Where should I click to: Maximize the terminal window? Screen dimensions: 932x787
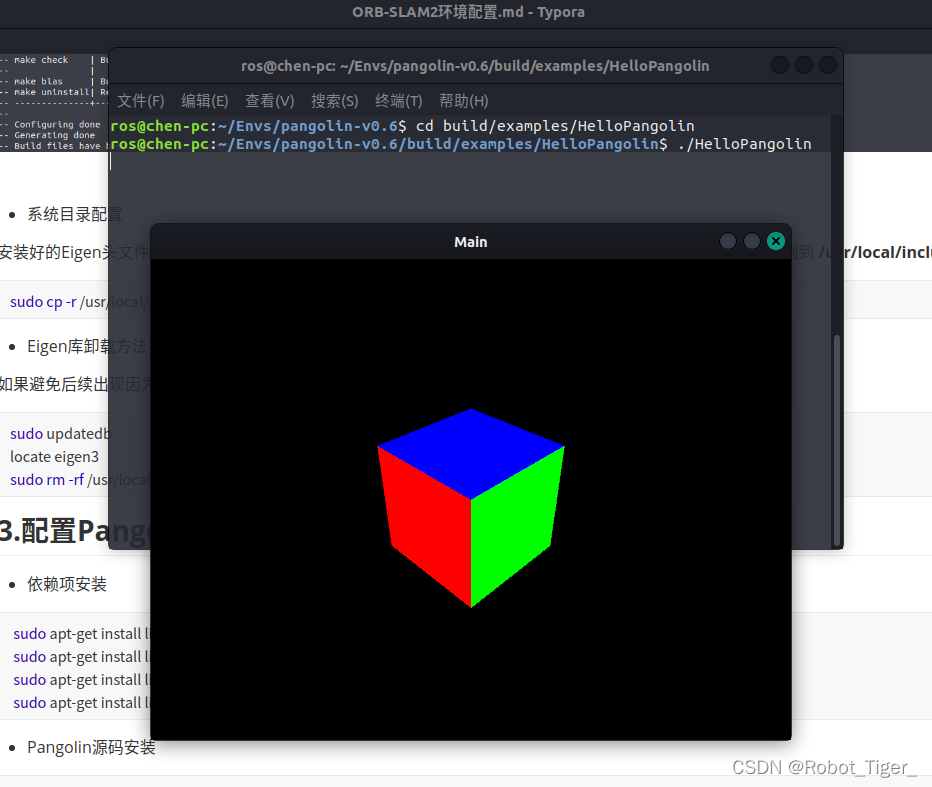tap(804, 65)
